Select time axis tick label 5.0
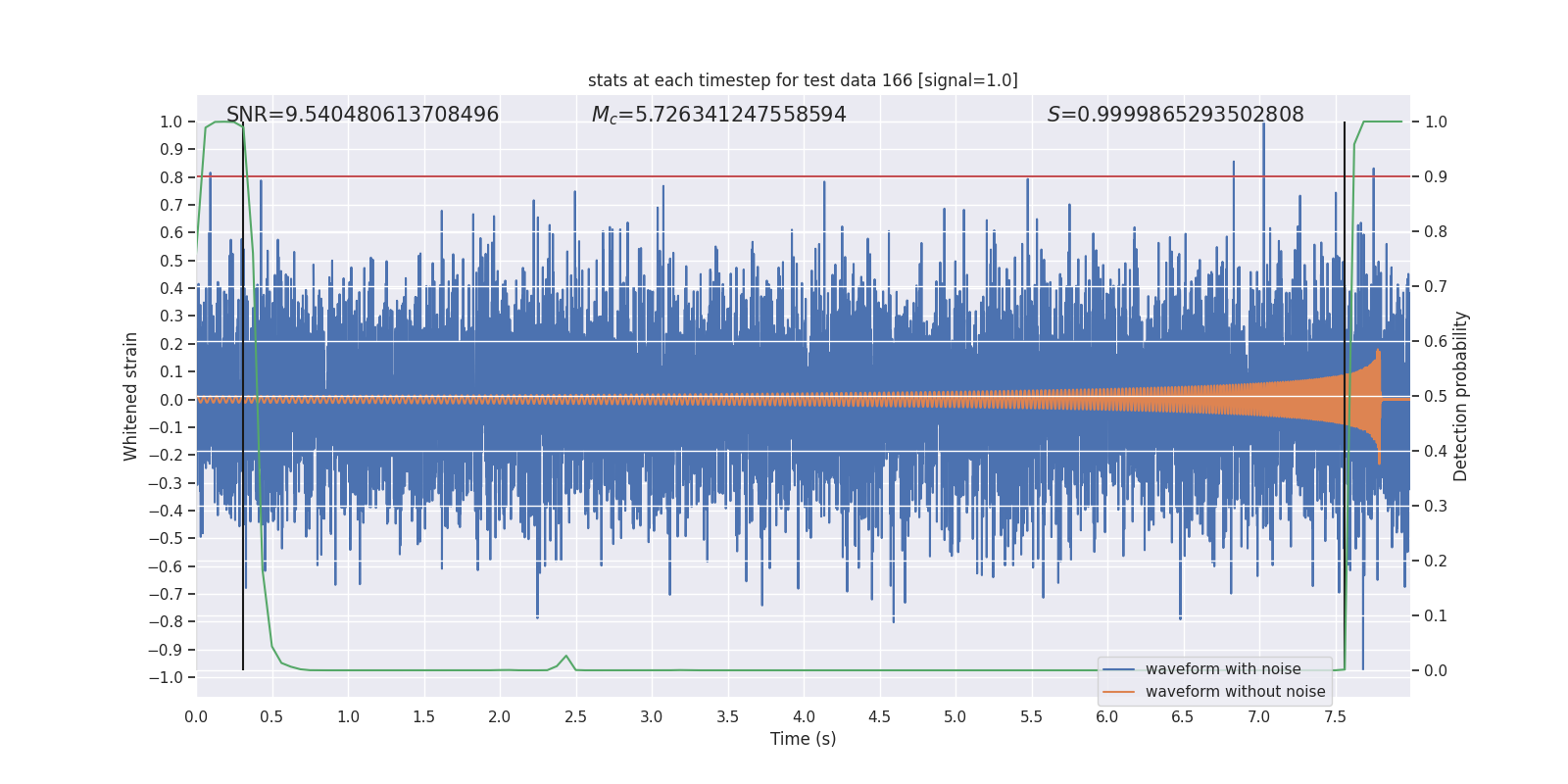 click(x=955, y=716)
